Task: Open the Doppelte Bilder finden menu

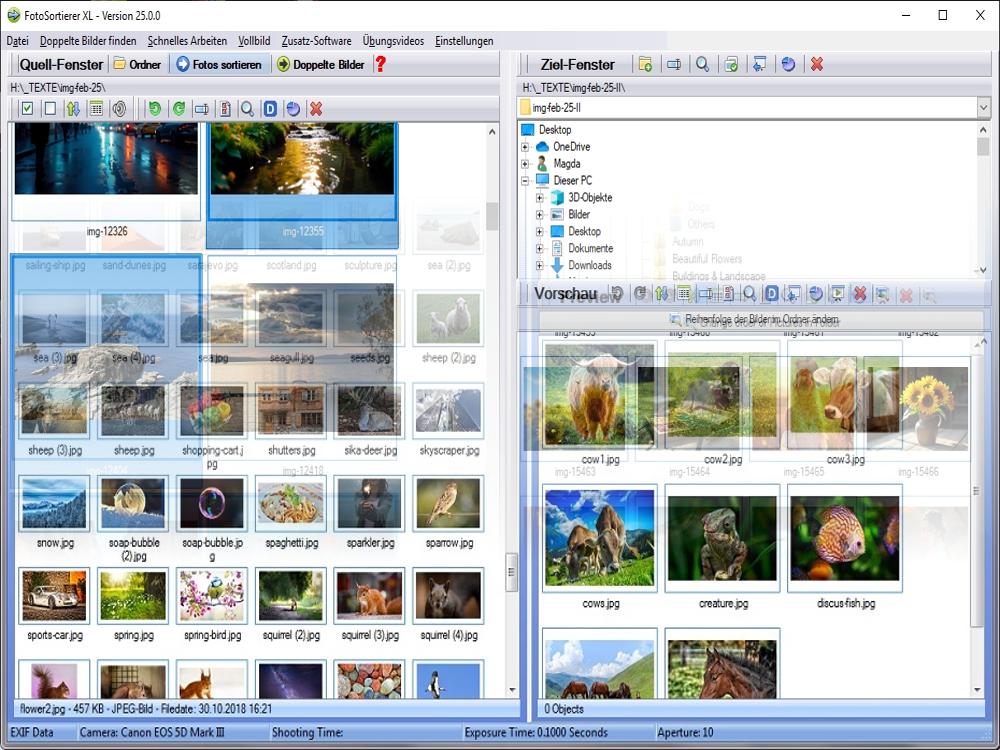Action: tap(88, 41)
